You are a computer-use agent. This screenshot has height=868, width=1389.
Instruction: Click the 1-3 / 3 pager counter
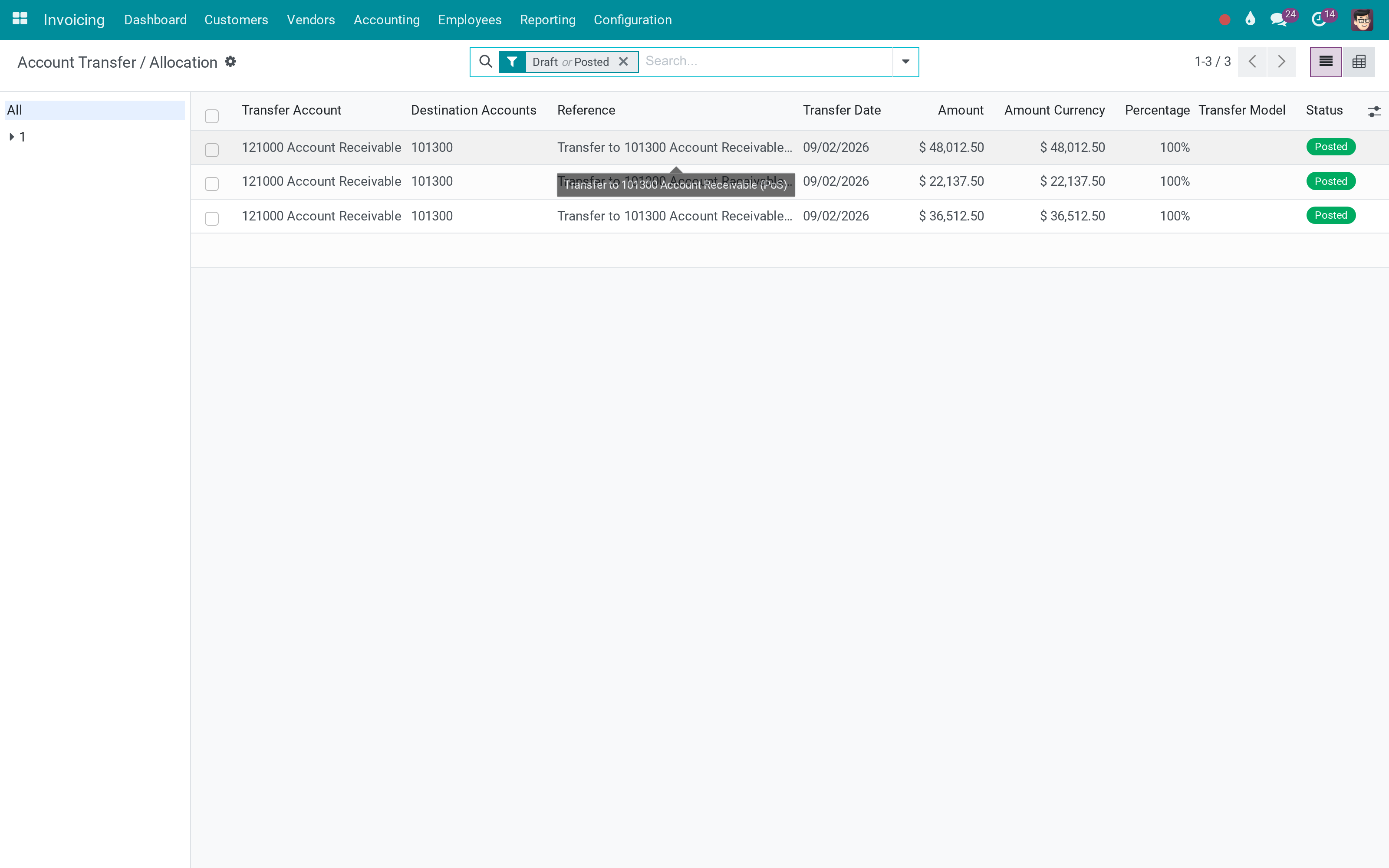pos(1212,62)
